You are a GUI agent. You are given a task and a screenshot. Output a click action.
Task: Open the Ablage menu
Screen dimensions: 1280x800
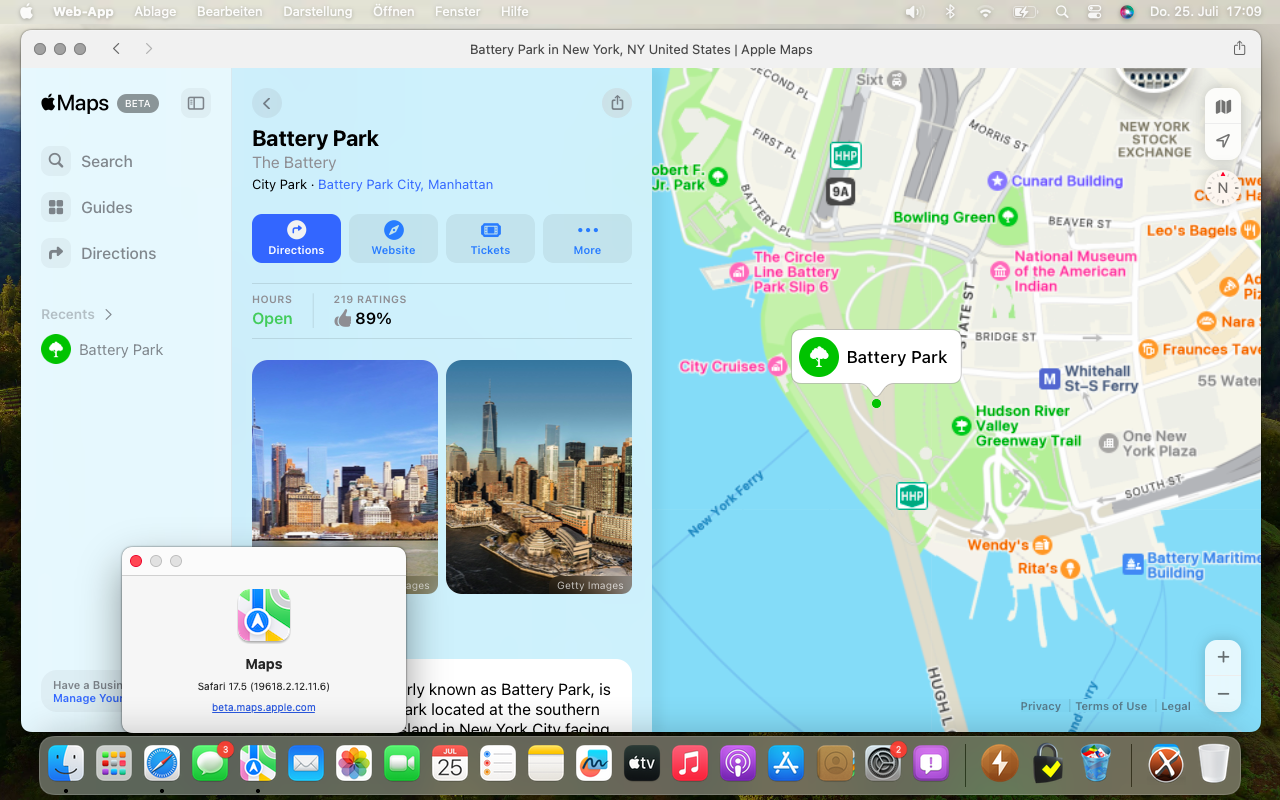tap(155, 12)
